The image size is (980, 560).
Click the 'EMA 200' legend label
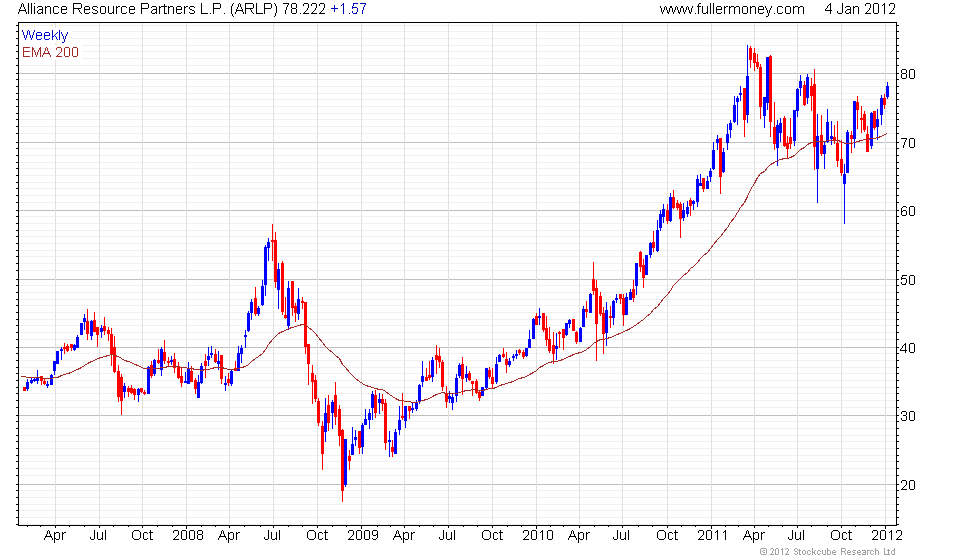tap(51, 52)
